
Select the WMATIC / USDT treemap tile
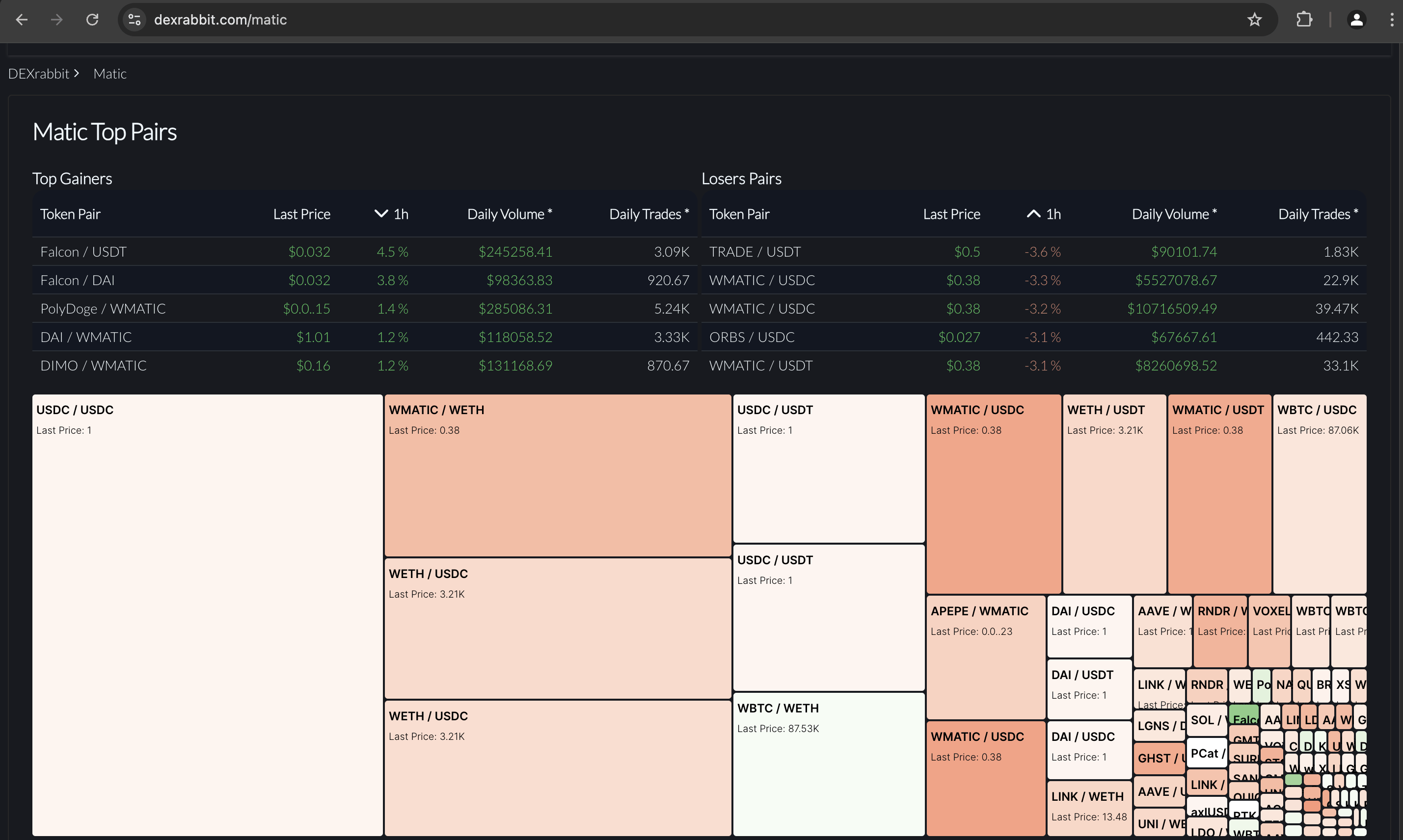coord(1219,494)
